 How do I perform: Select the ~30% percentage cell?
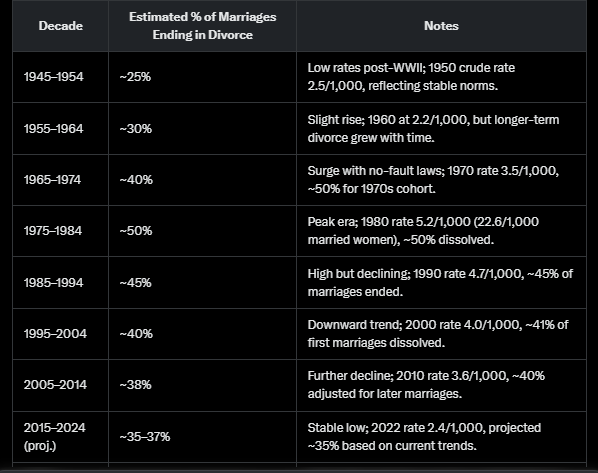[136, 129]
